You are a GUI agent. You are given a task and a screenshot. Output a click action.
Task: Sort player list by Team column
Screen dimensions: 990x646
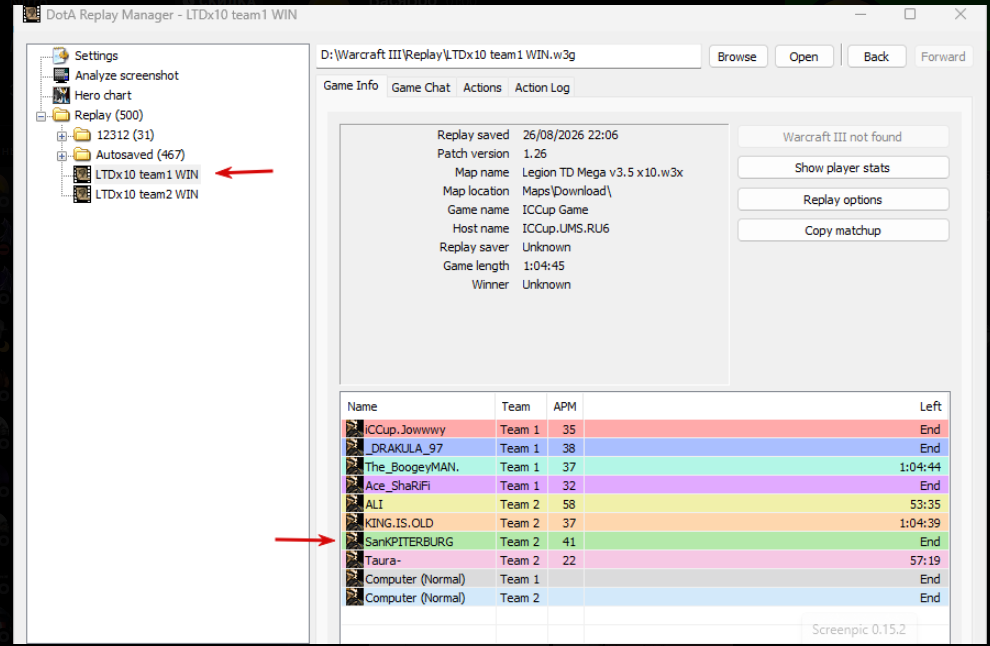pos(522,407)
